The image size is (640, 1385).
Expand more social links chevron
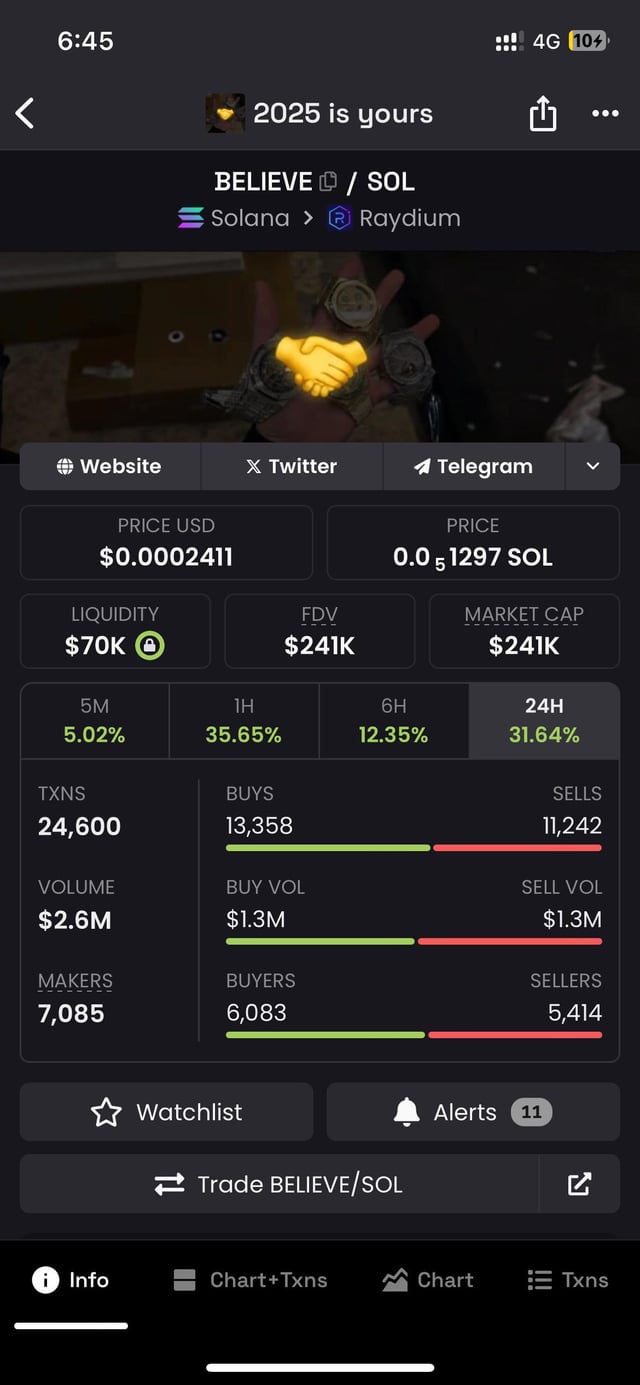tap(593, 466)
